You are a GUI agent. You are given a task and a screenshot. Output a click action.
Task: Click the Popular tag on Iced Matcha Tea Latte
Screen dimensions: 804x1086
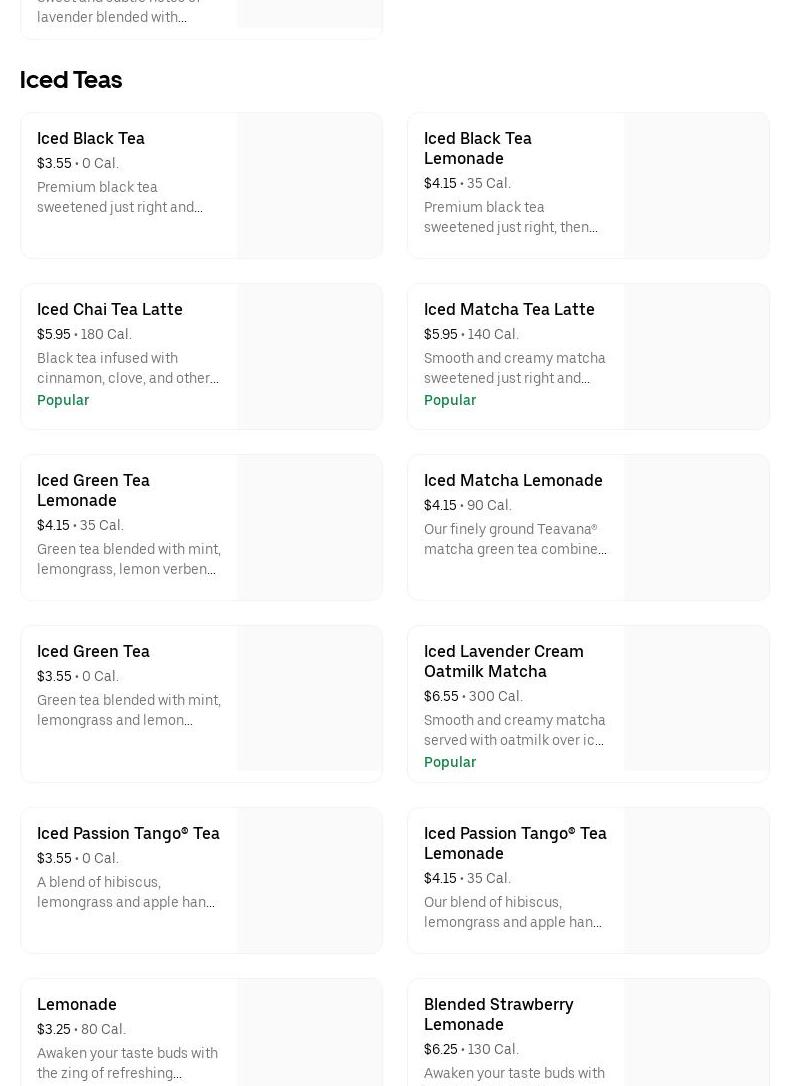(450, 400)
